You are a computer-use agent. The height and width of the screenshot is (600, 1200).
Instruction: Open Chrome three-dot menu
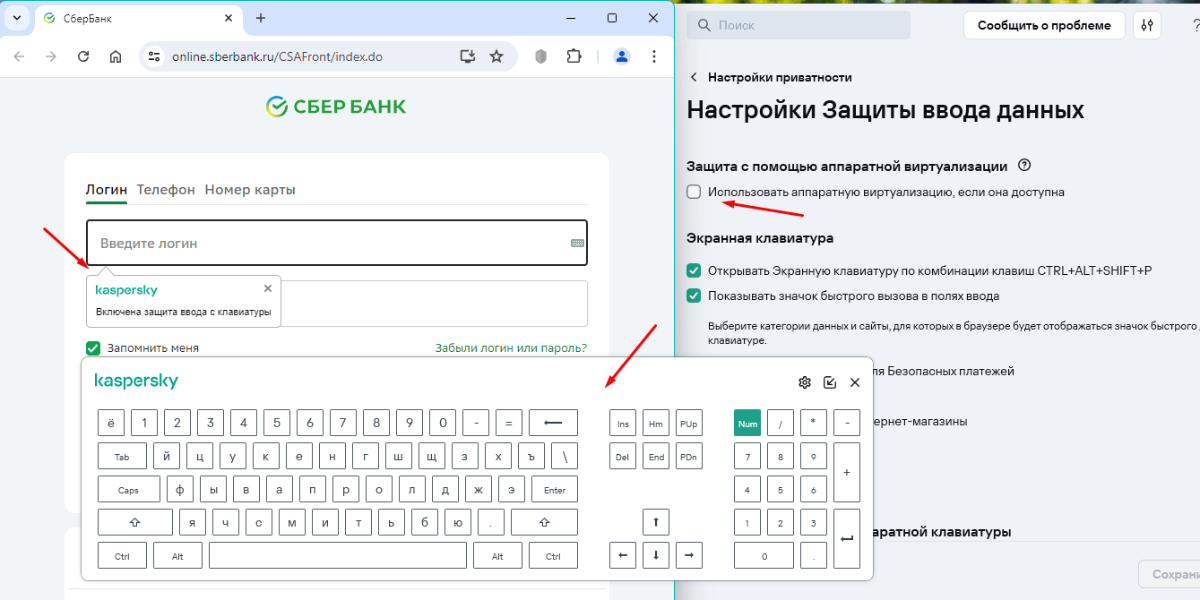coord(656,57)
